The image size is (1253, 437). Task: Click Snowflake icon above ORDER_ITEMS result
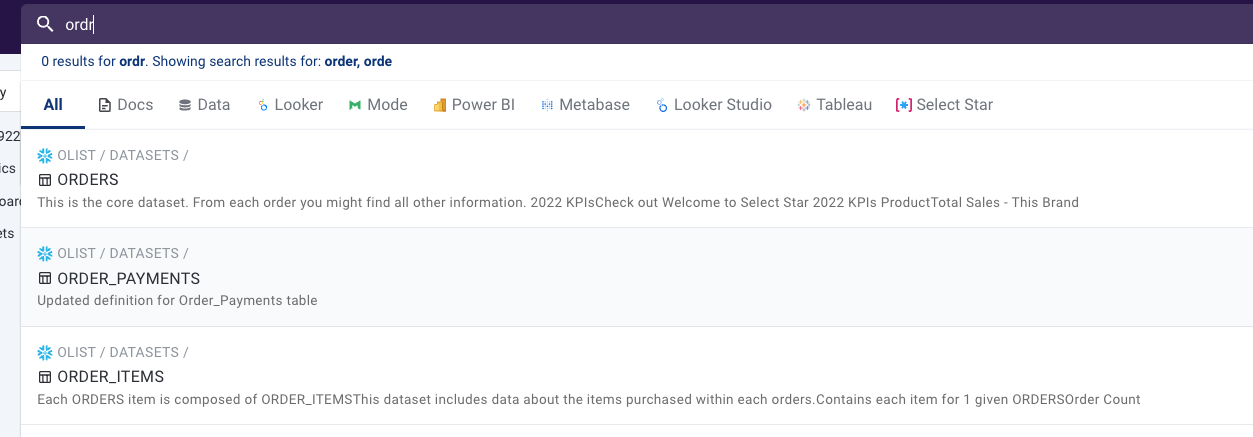coord(44,352)
